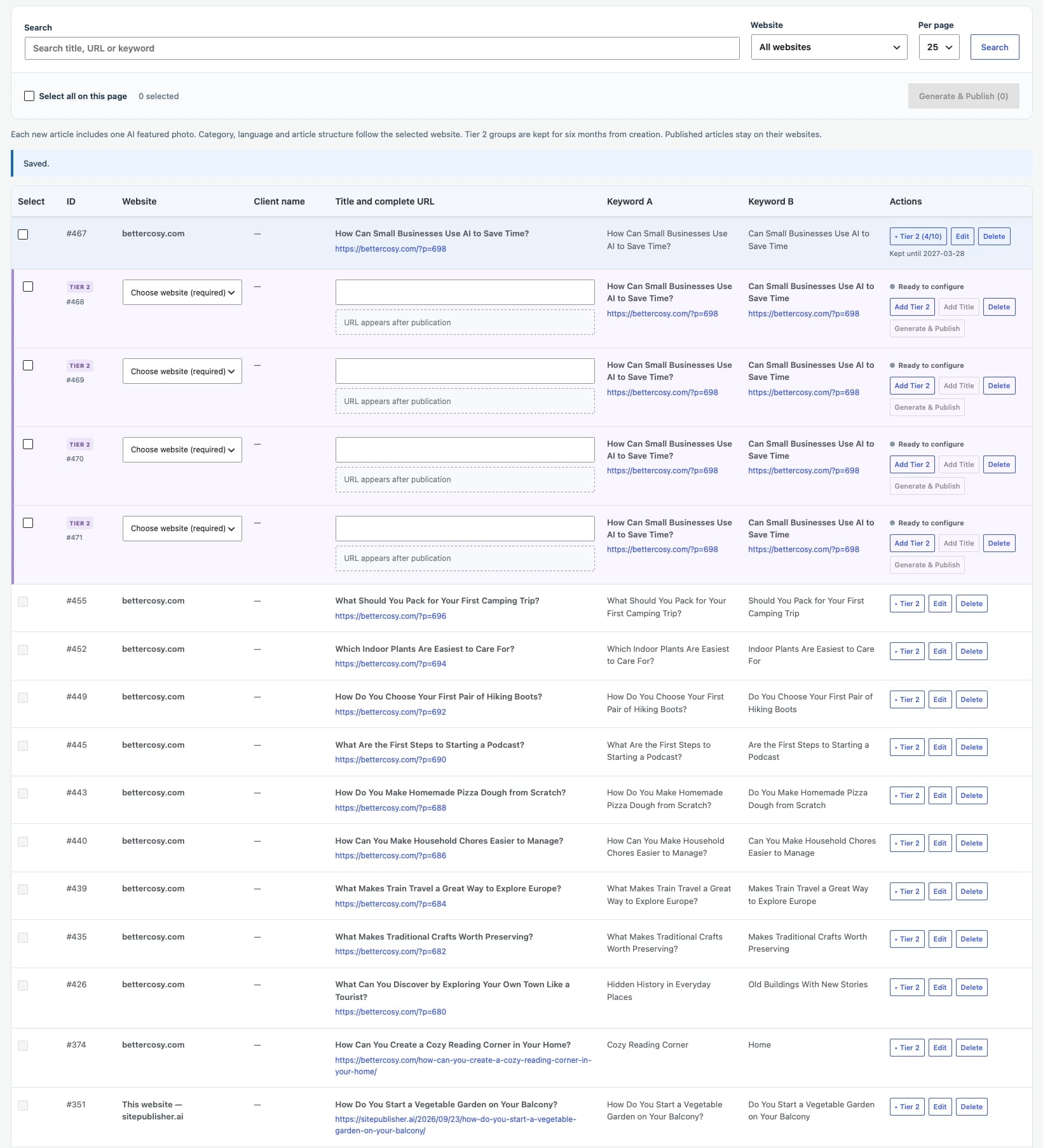Screen dimensions: 1043x1148
Task: Mark the checkbox on Tier 2 row #470
Action: 28,444
